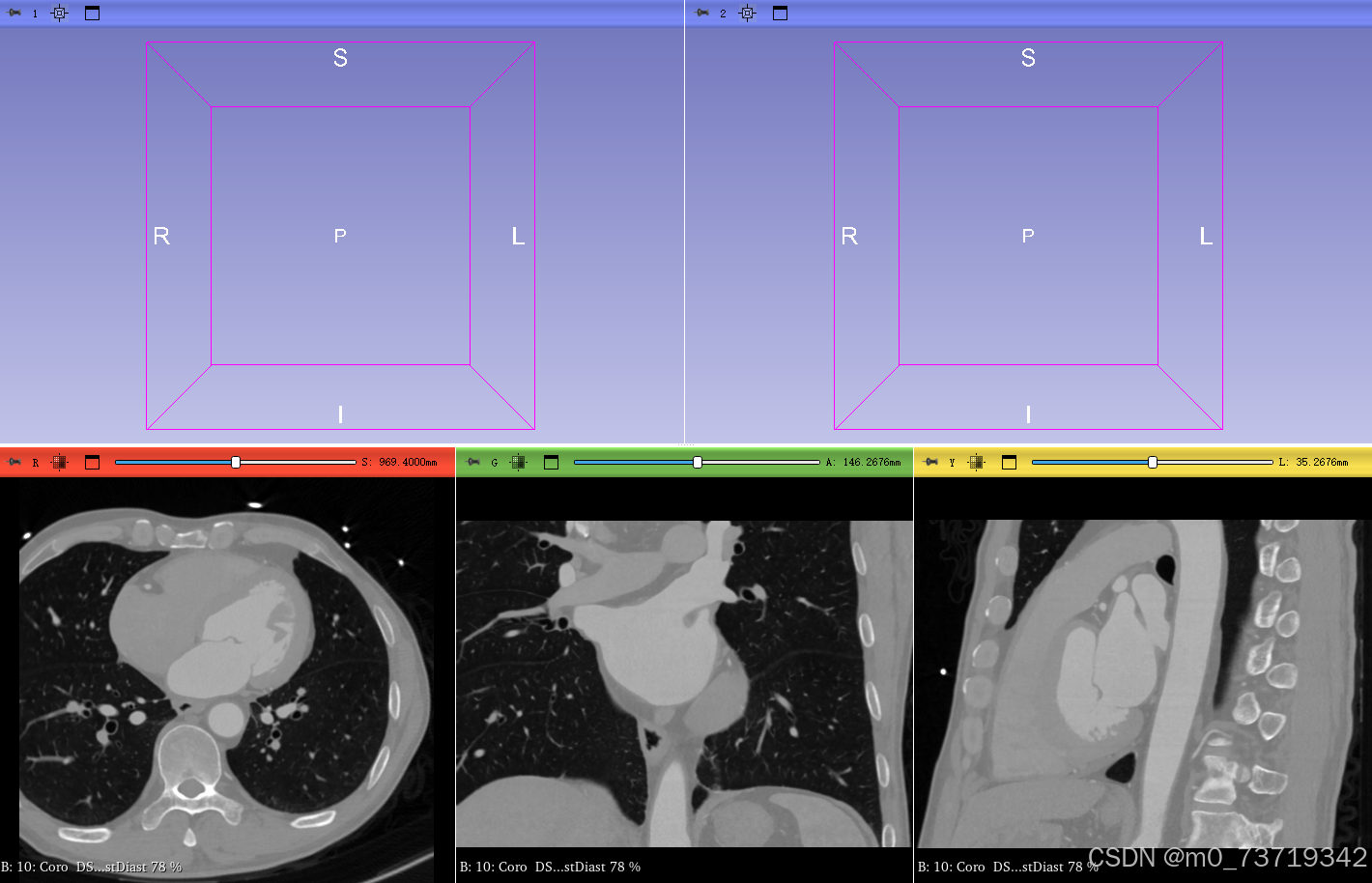
Task: Open the Yellow slice controller pushpin
Action: pos(931,463)
